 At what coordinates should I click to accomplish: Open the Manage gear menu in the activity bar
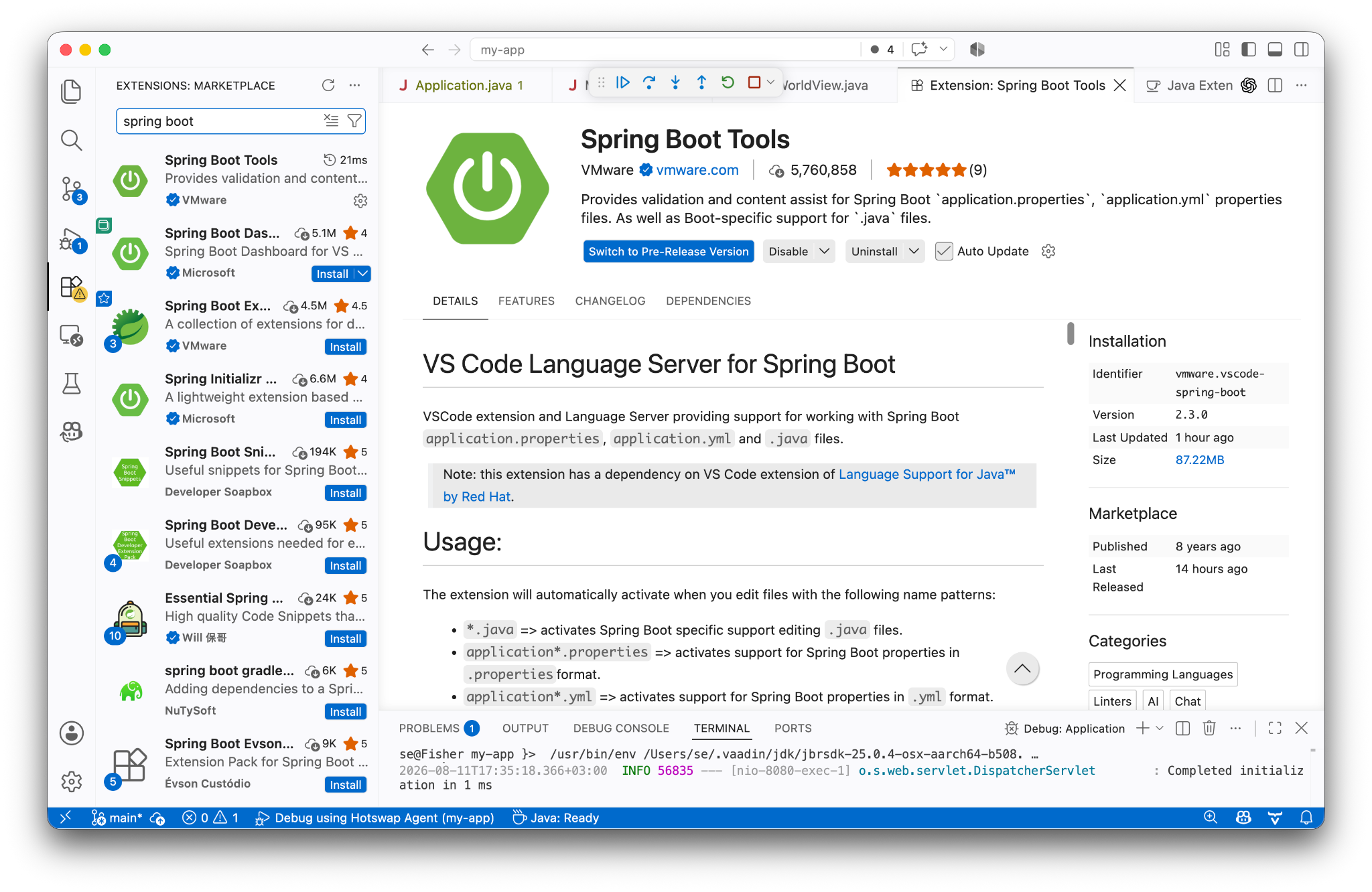pos(71,782)
